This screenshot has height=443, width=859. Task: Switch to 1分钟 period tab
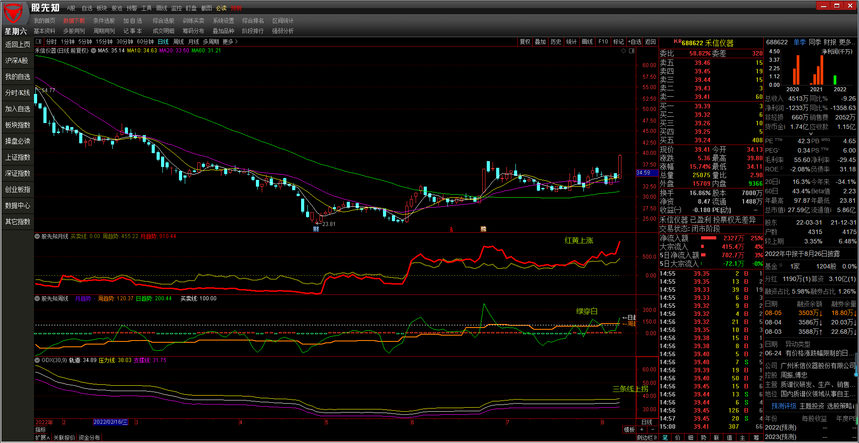pyautogui.click(x=67, y=42)
